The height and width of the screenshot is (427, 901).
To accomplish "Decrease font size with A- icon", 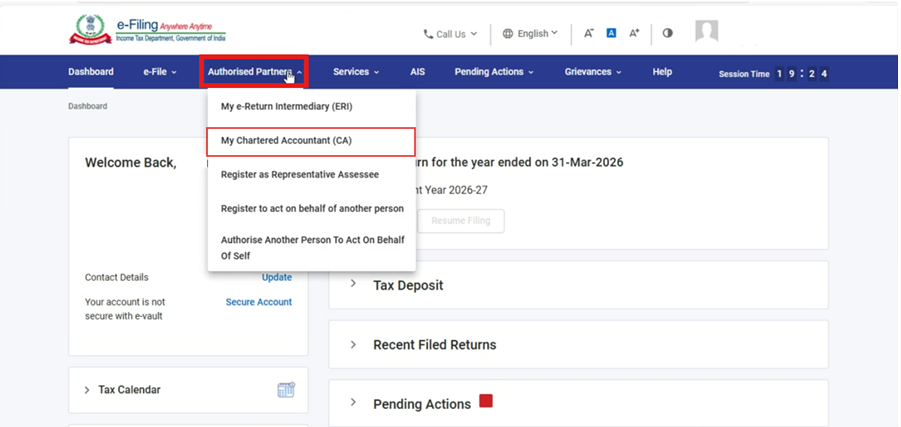I will pos(589,33).
